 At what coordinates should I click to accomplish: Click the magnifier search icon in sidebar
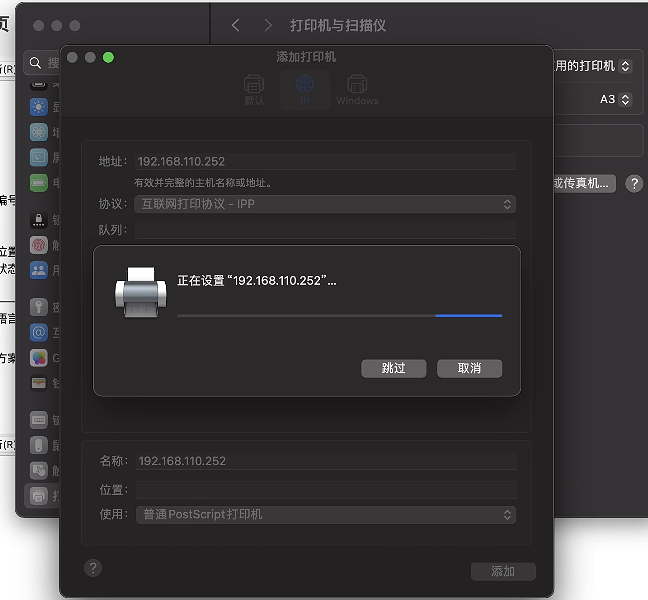pyautogui.click(x=36, y=63)
